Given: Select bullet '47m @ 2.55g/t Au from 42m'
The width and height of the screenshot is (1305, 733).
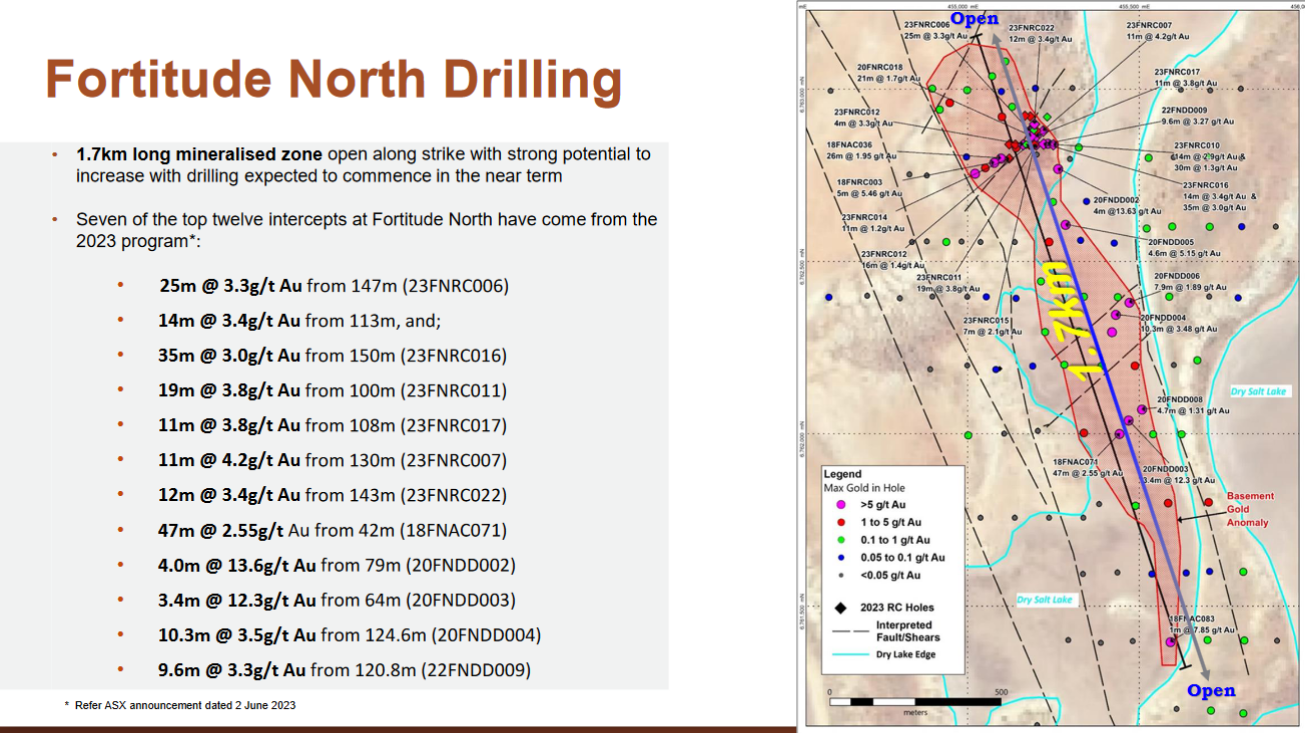Looking at the screenshot, I should click(332, 531).
